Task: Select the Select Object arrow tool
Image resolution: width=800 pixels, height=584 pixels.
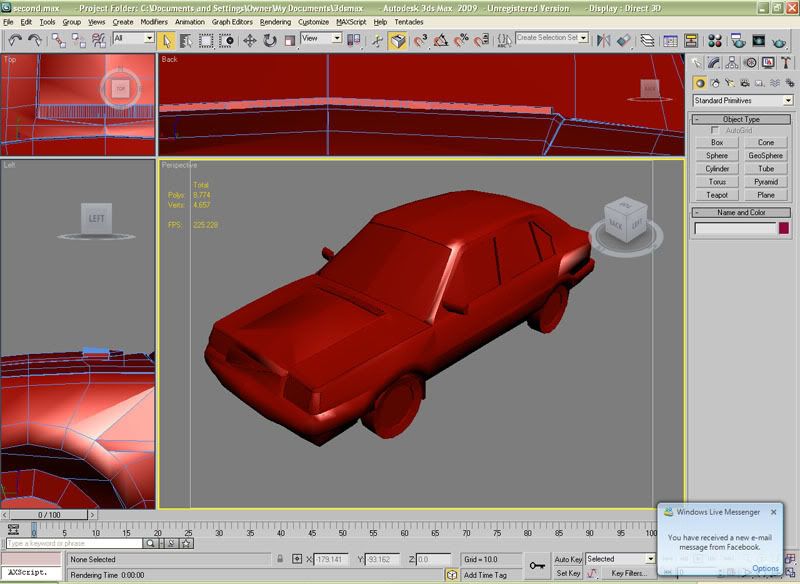Action: click(x=166, y=40)
